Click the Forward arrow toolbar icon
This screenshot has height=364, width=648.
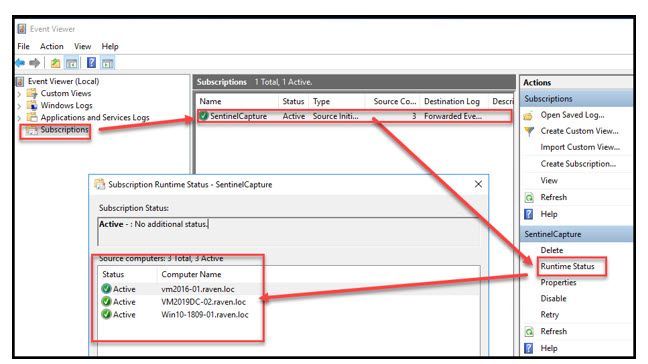coord(35,63)
